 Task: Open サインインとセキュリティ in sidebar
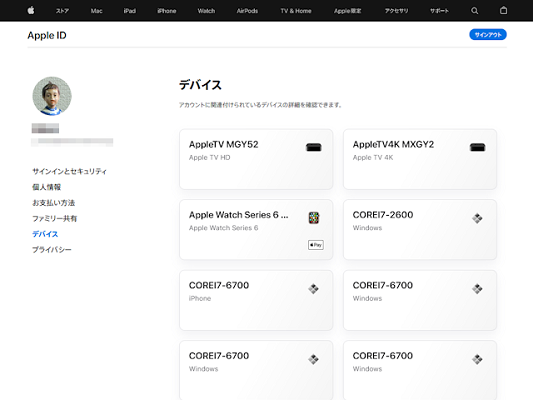(69, 171)
